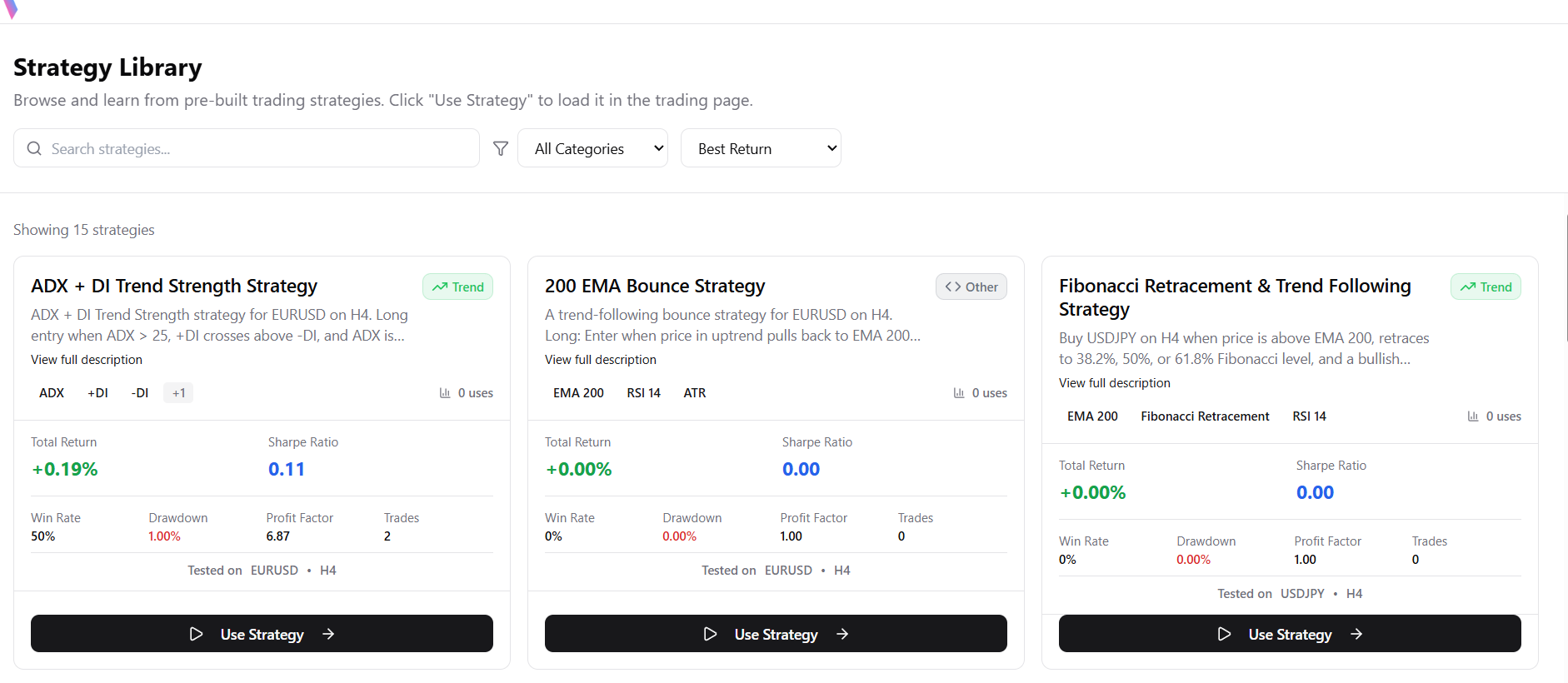The image size is (1568, 683).
Task: Use the Fibonacci Retracement strategy
Action: point(1289,634)
